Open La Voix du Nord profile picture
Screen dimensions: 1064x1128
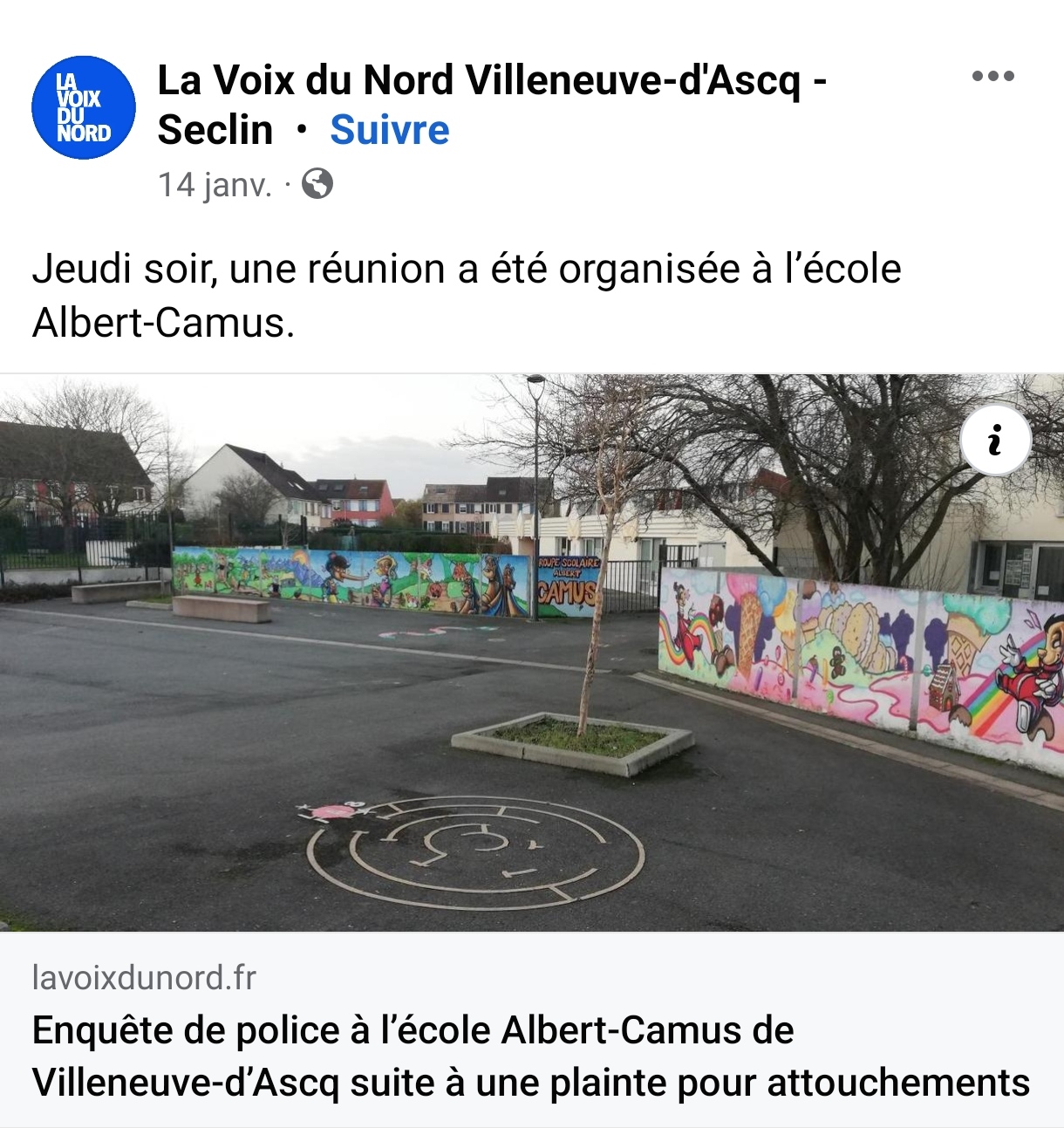(84, 107)
